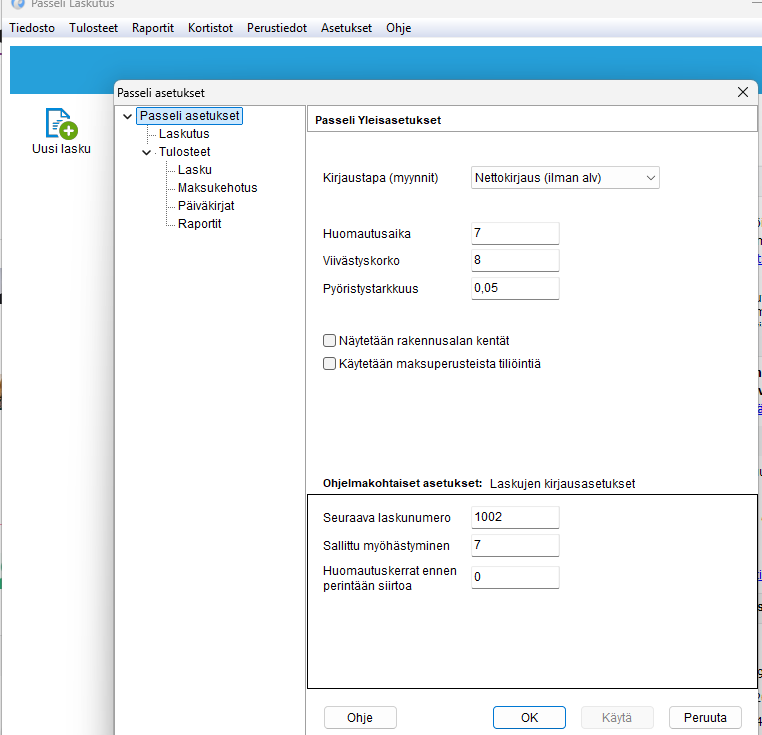Image resolution: width=762 pixels, height=735 pixels.
Task: Click the Laskujen kirjausasetukset label
Action: pyautogui.click(x=562, y=484)
